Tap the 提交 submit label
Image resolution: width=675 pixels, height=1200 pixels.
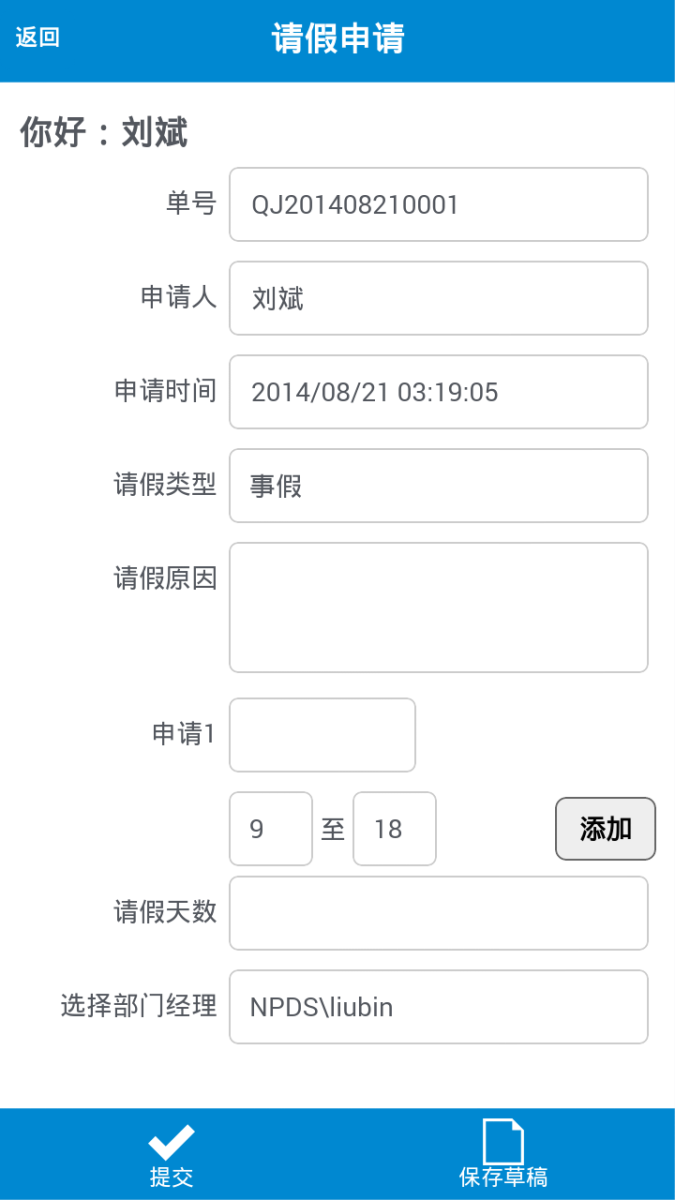coord(171,1178)
